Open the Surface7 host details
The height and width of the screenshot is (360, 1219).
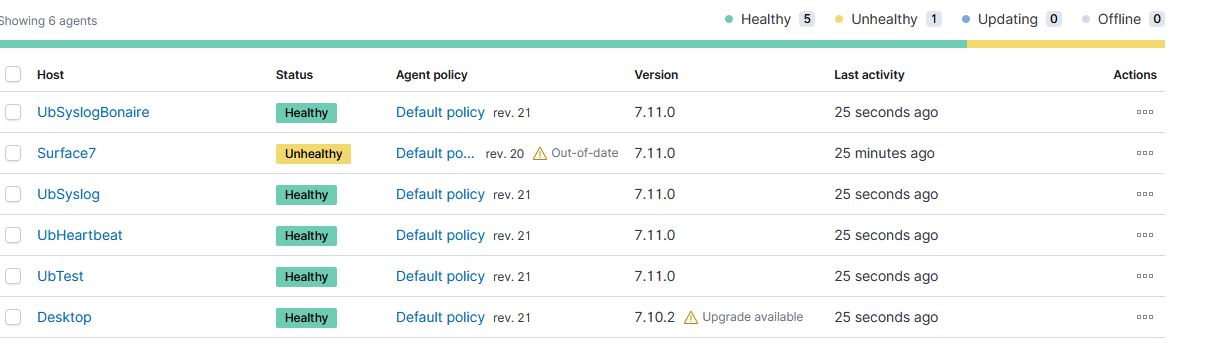(66, 153)
